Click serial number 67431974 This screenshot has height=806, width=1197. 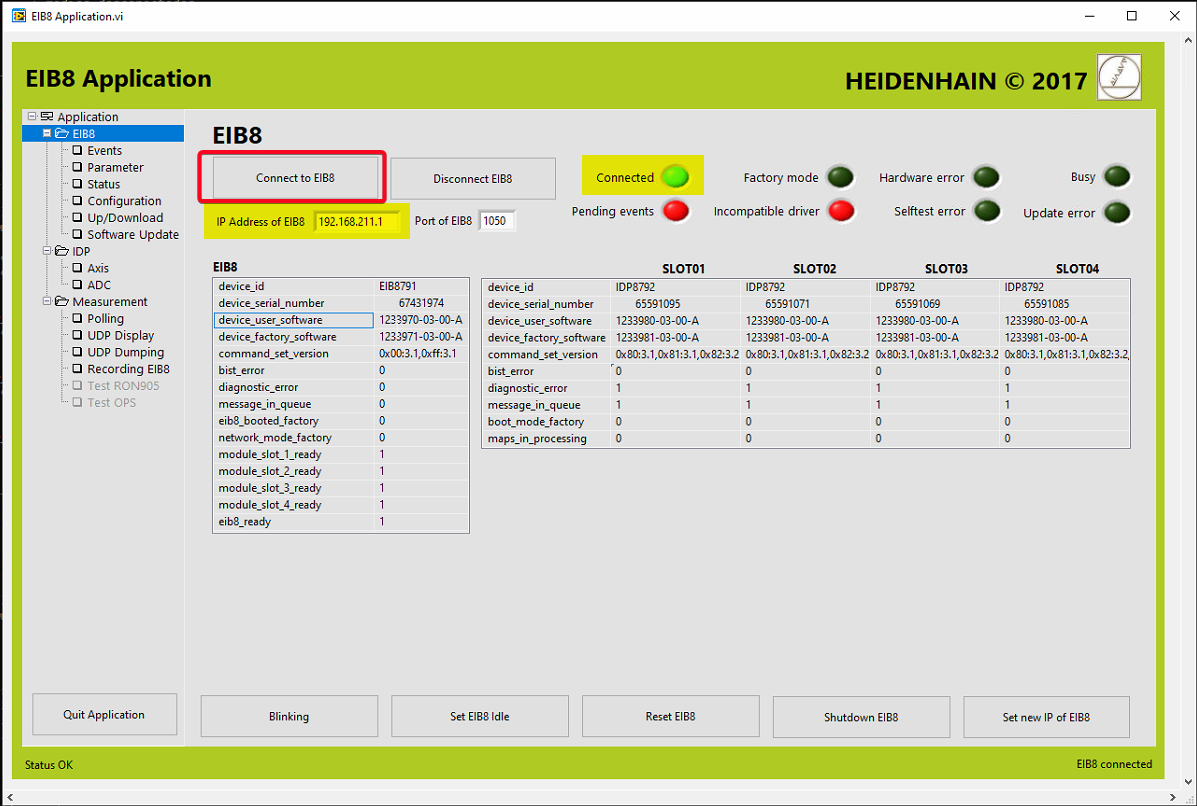(x=421, y=303)
